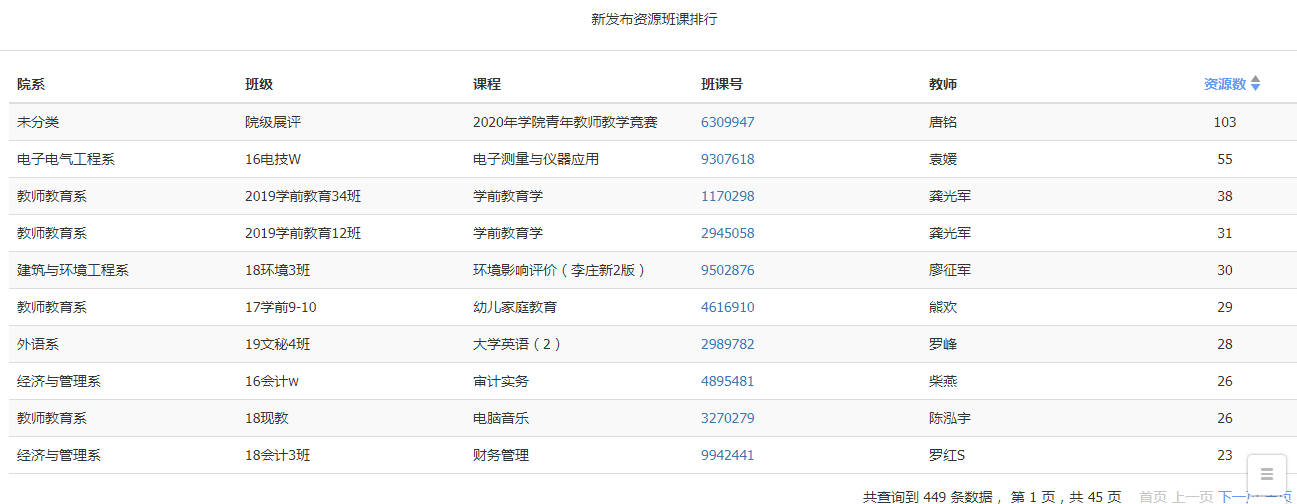
Task: Open class-course number 4616910
Action: [x=728, y=307]
